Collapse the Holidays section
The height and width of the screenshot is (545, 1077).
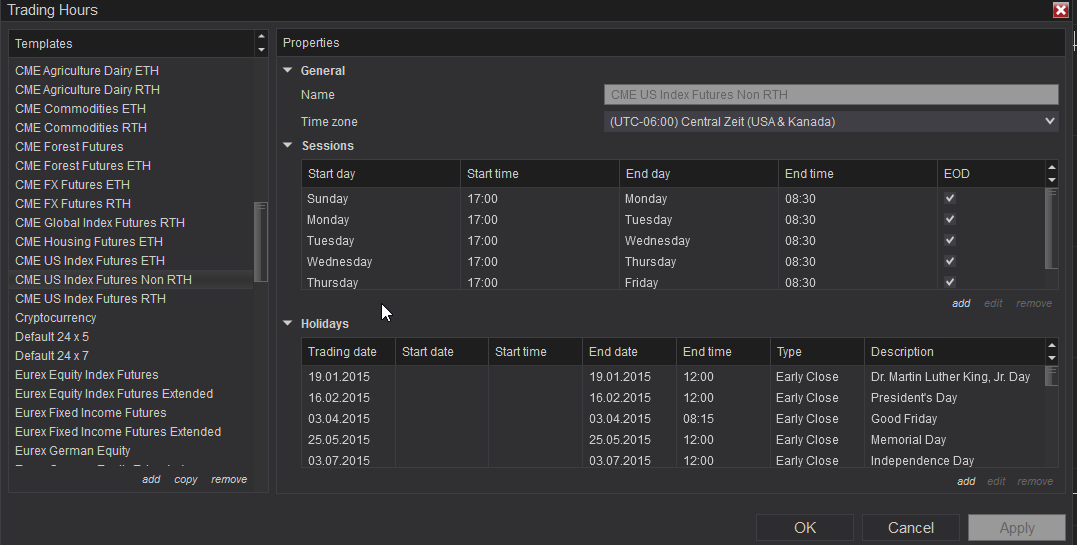[x=288, y=323]
